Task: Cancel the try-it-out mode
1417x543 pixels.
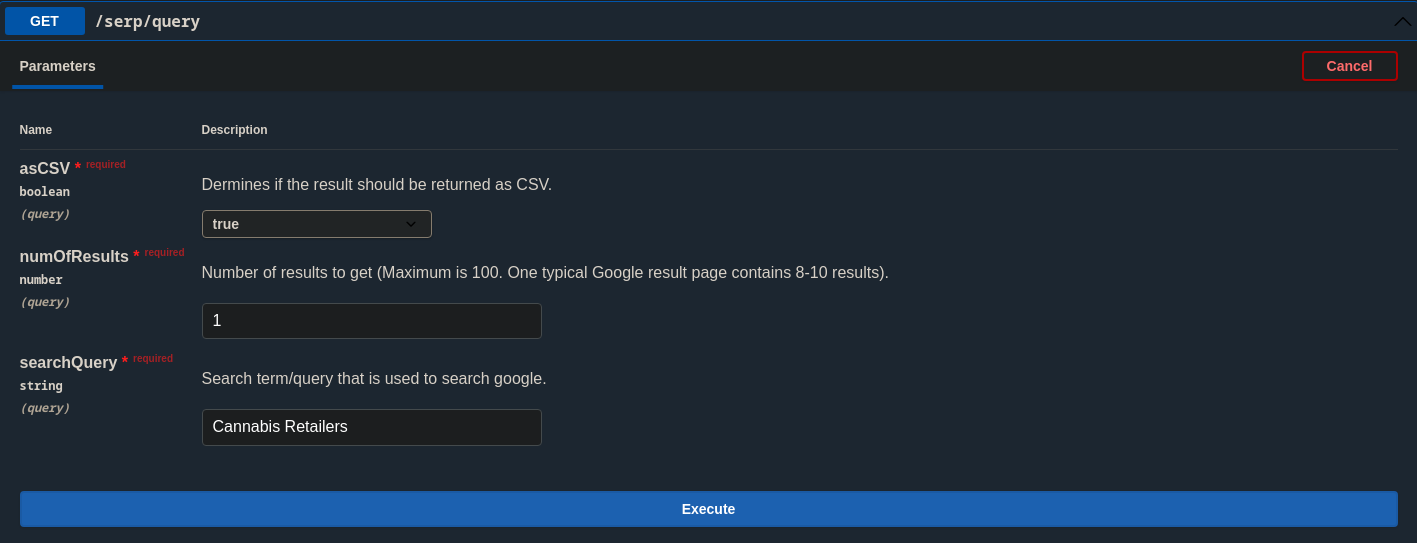Action: point(1349,66)
